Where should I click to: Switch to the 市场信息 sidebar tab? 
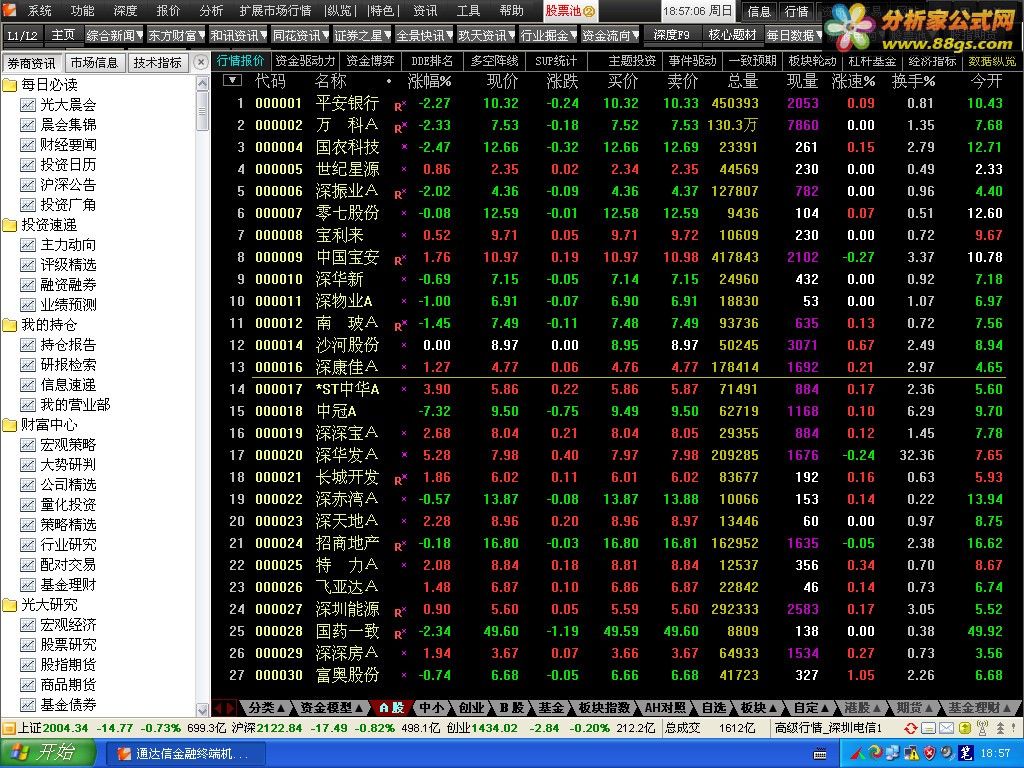tap(95, 63)
